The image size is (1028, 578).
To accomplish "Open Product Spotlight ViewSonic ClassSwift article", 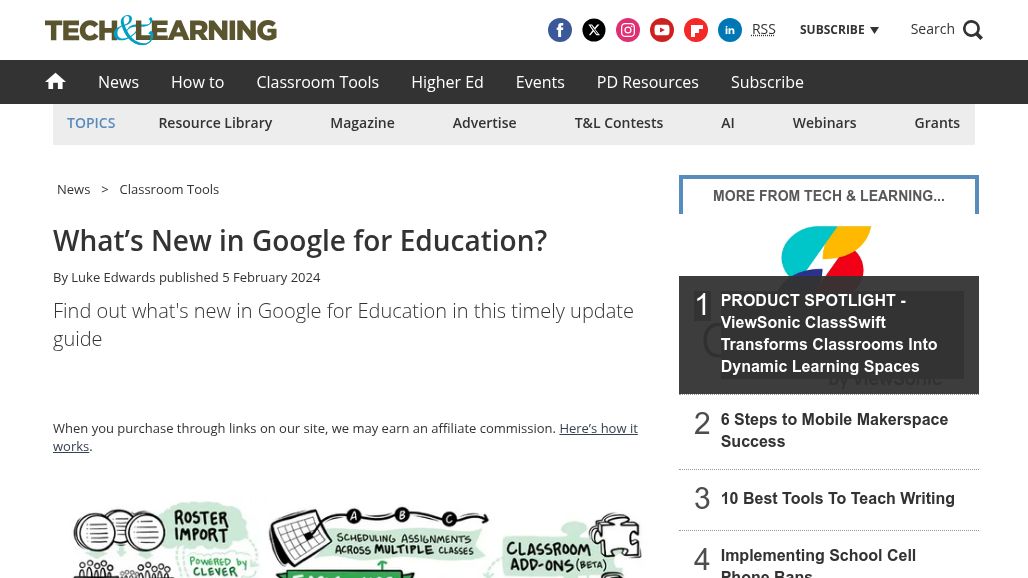I will 829,333.
